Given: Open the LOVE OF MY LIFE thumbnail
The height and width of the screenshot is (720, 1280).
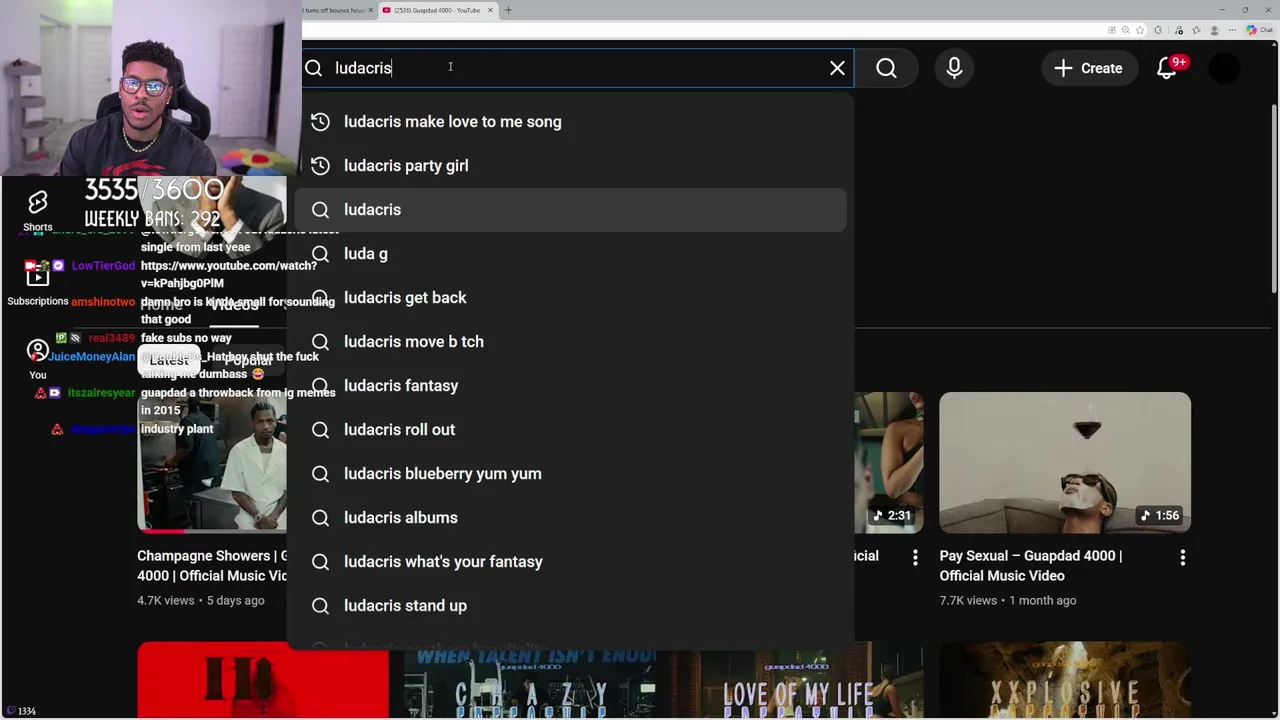Looking at the screenshot, I should tap(798, 680).
